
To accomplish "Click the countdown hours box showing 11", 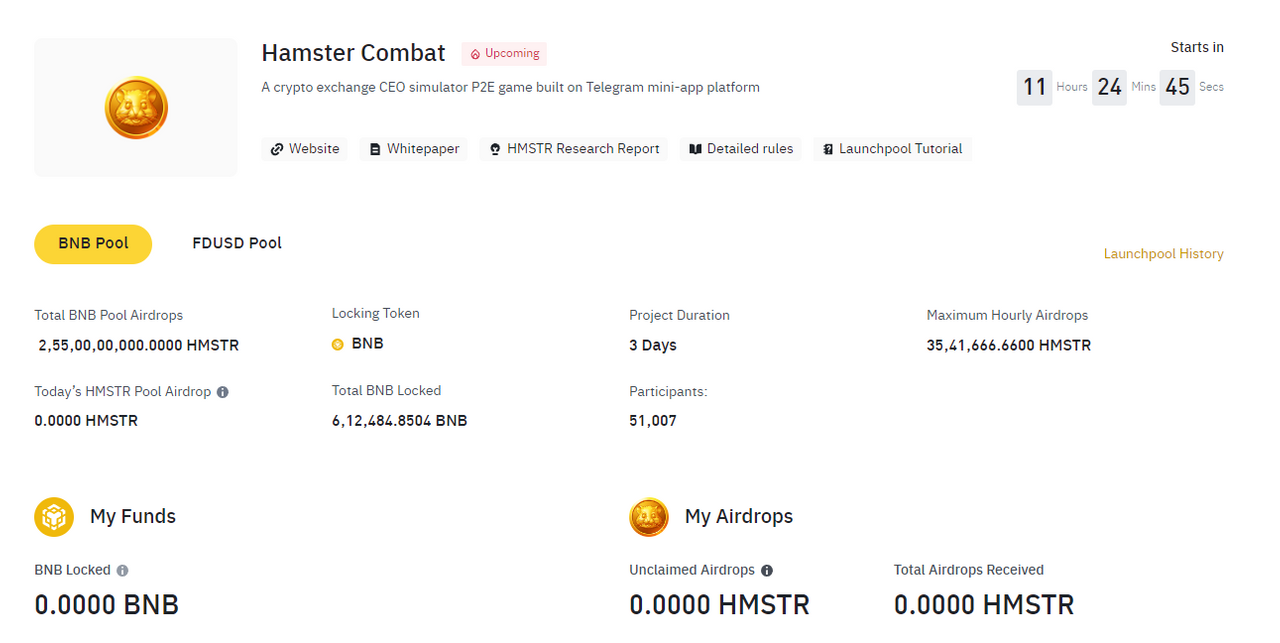I will 1034,87.
